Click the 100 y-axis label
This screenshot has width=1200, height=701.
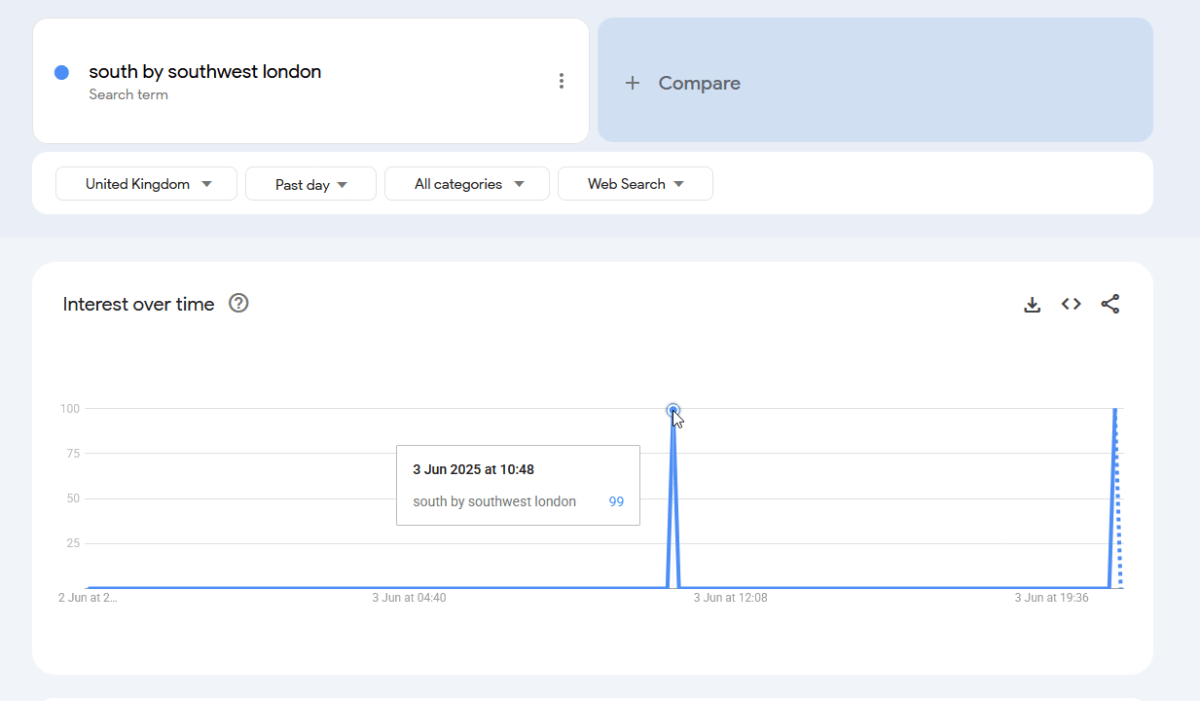coord(70,408)
